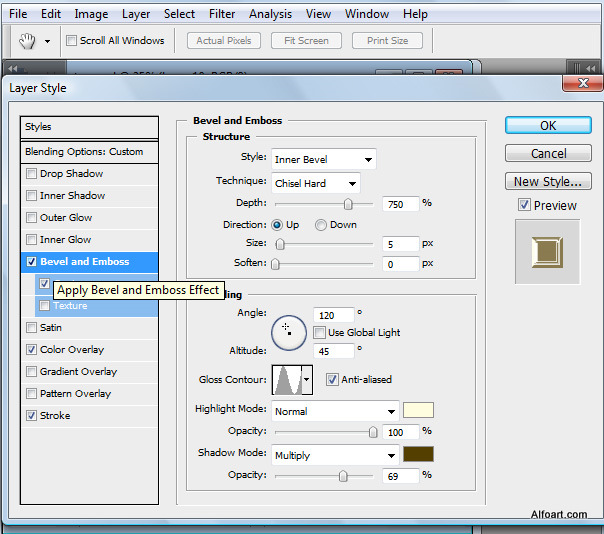Click the Depth slider handle
Image resolution: width=604 pixels, height=534 pixels.
point(348,203)
